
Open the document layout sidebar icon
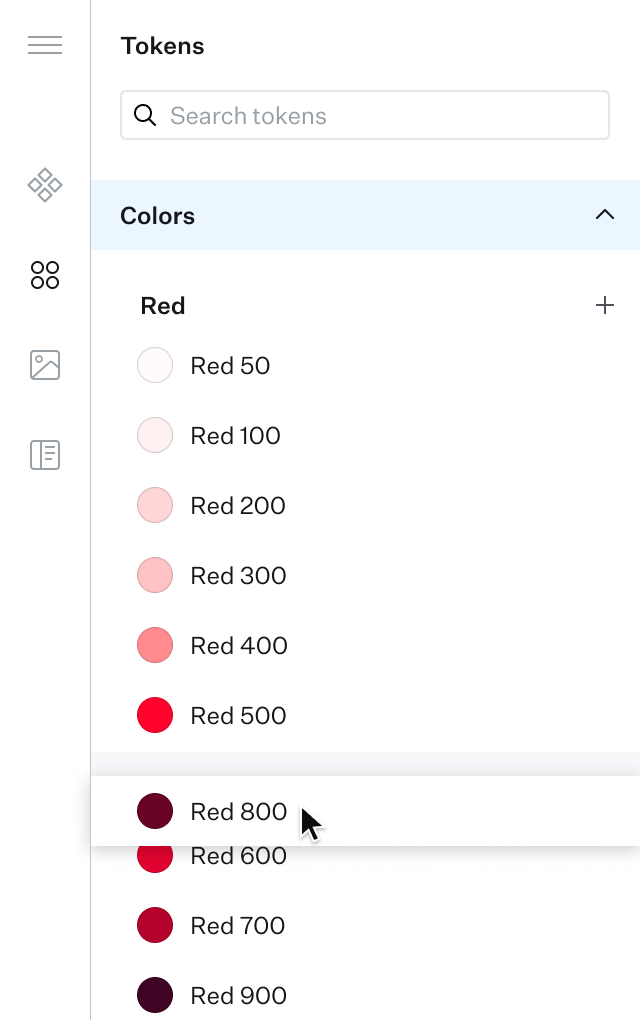point(45,455)
